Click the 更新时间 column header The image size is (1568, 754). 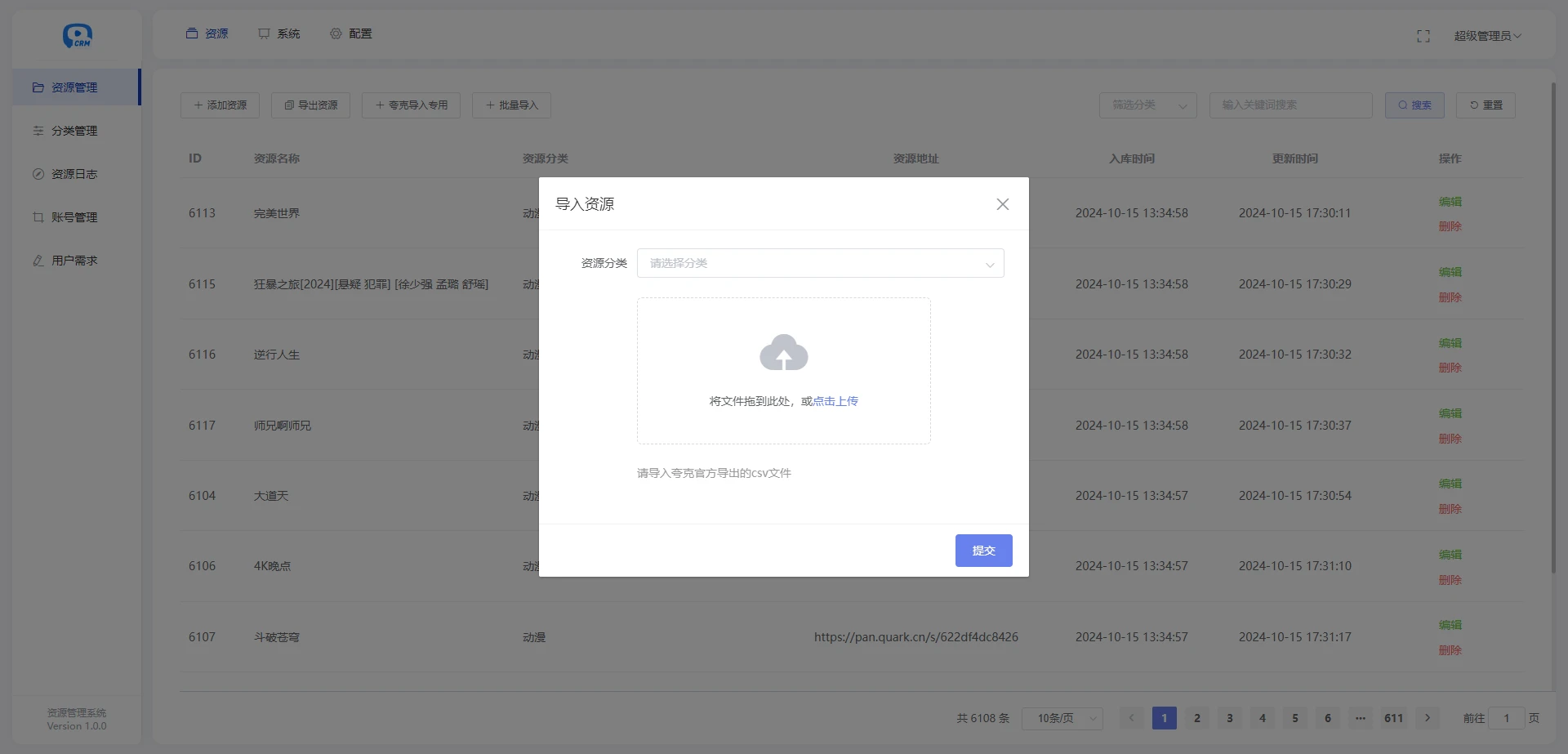1295,158
